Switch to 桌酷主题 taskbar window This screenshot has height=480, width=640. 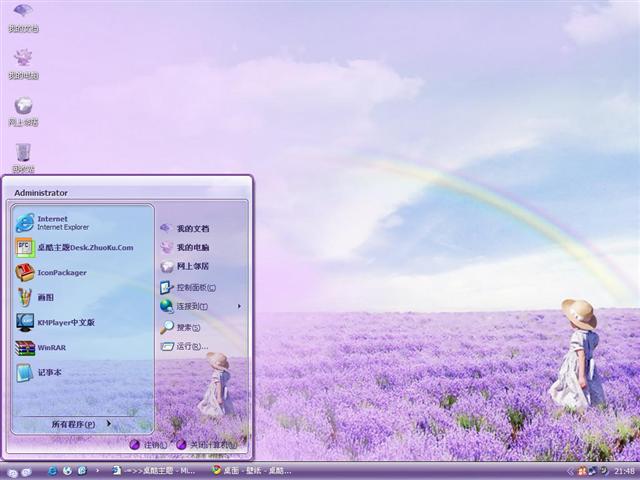tap(153, 471)
